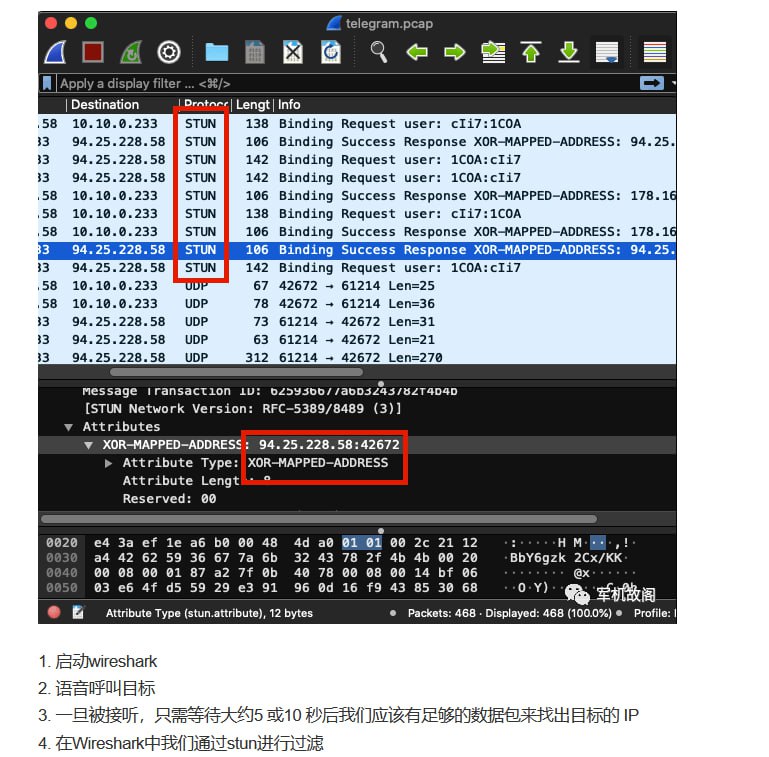Select the first Binding Request user: cIi7:1COA row

click(357, 124)
